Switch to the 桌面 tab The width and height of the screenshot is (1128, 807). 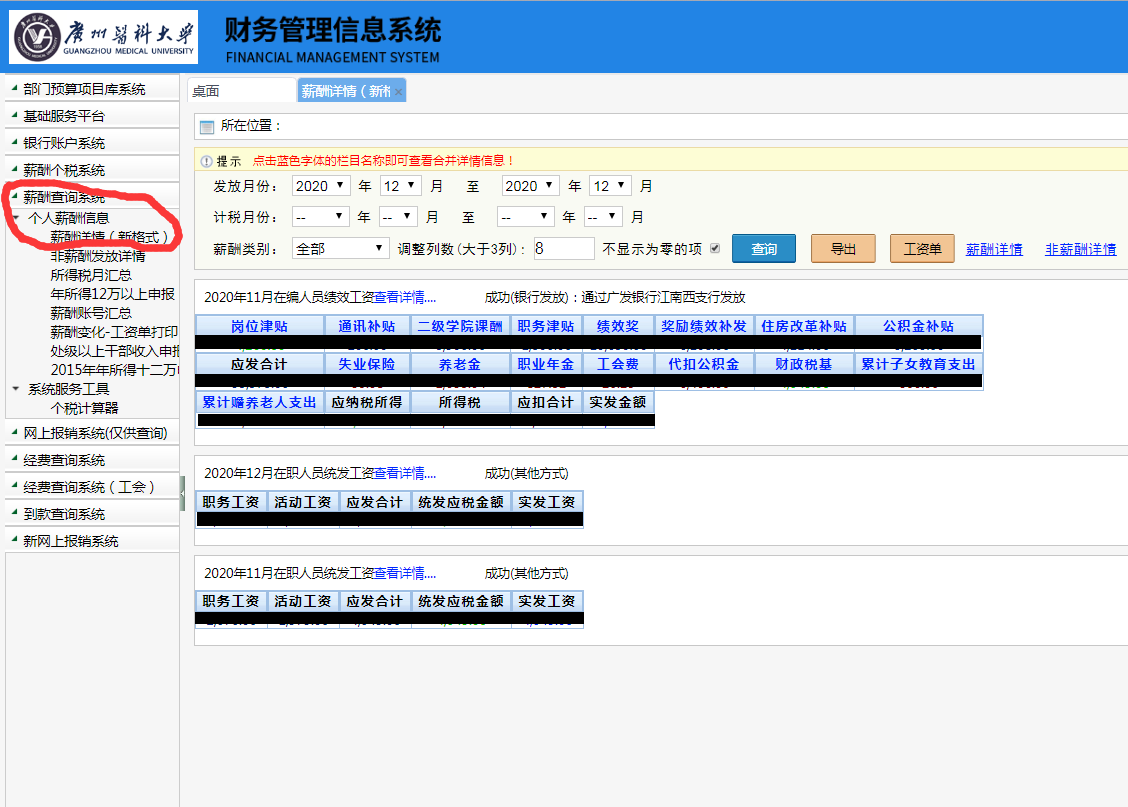click(240, 91)
